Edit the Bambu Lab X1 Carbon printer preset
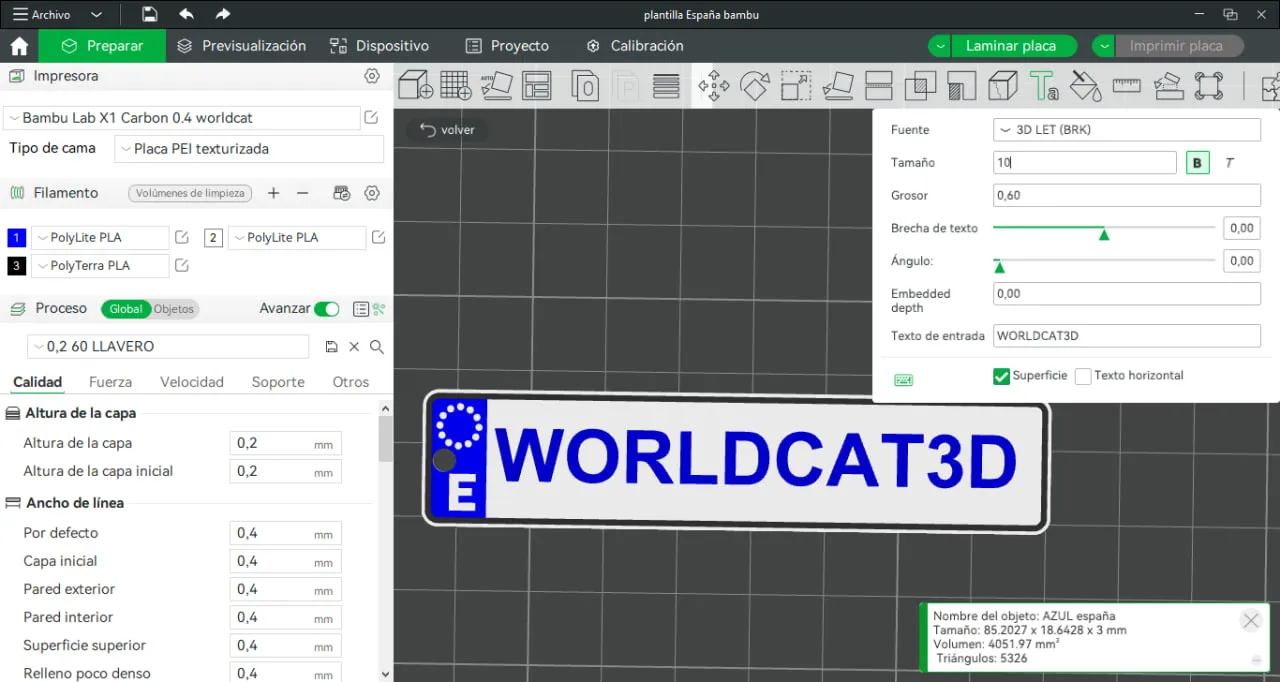Viewport: 1280px width, 682px height. coord(371,118)
